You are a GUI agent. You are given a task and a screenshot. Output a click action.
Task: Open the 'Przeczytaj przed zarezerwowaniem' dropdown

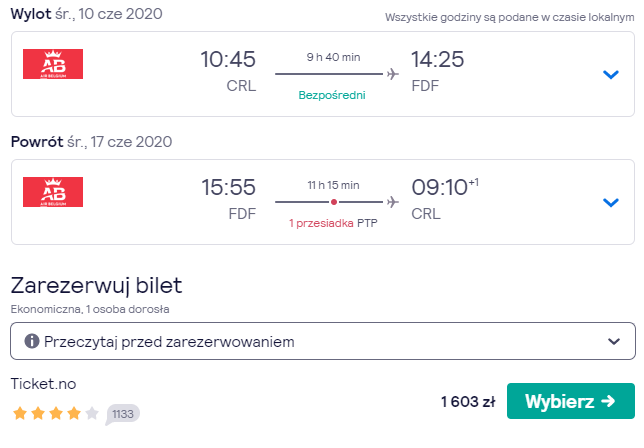[x=323, y=341]
